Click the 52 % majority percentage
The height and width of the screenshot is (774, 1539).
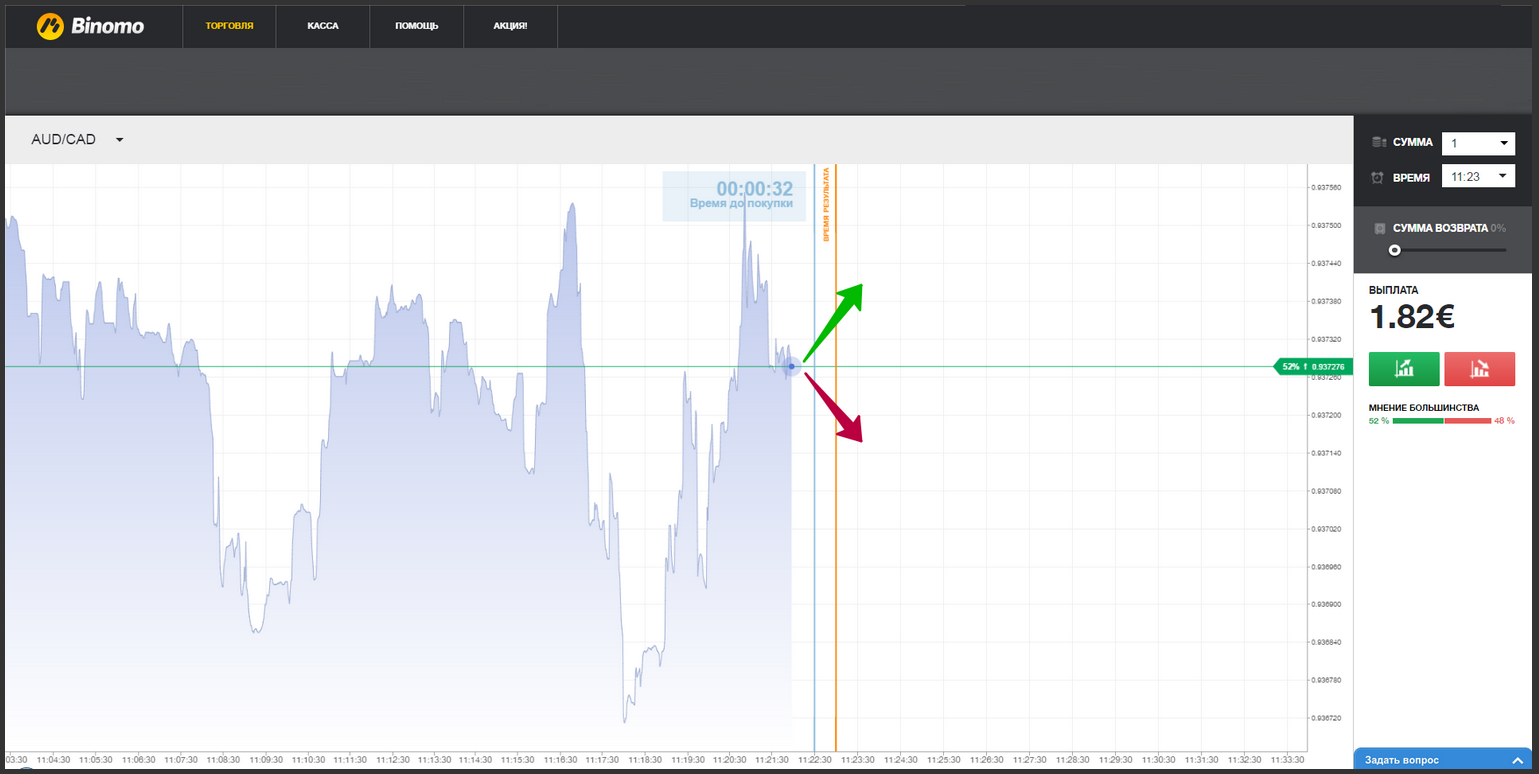(1379, 421)
